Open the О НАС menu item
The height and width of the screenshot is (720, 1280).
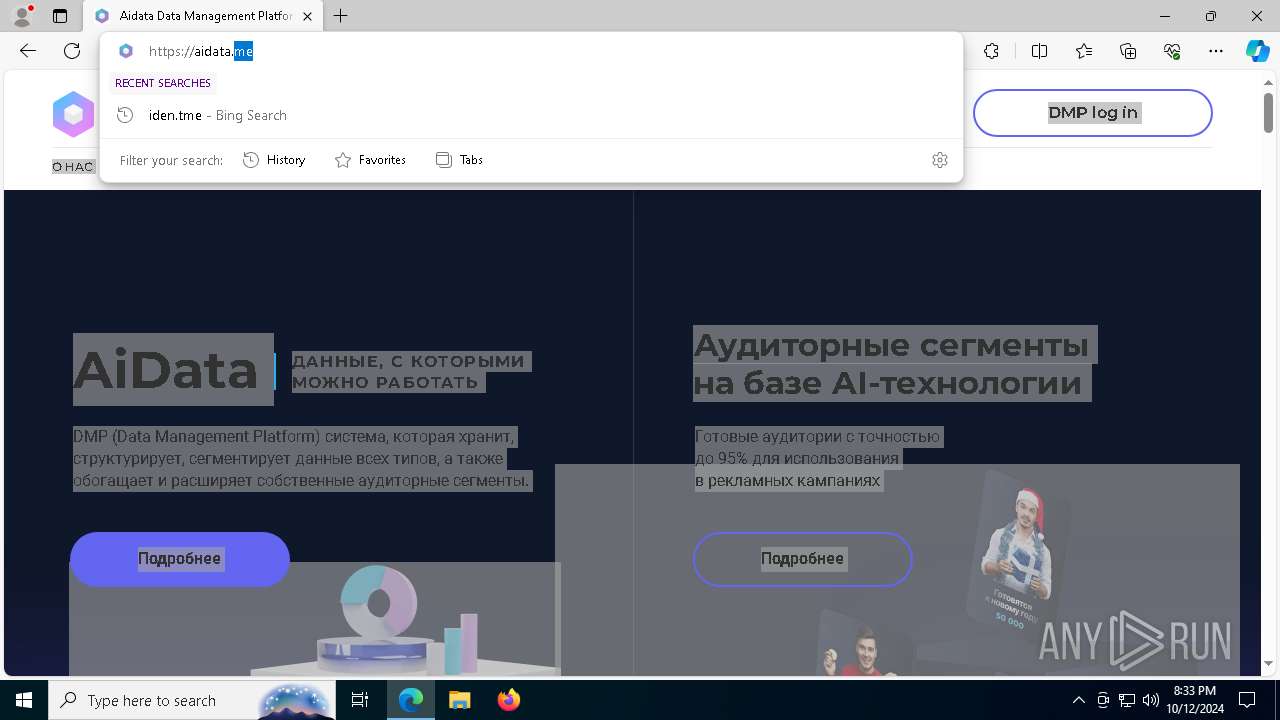73,167
